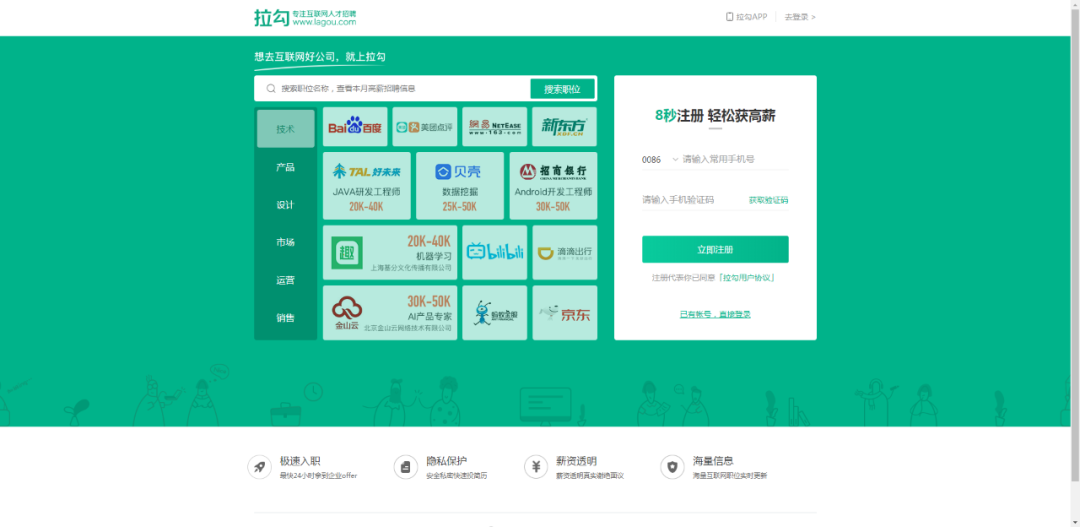
Task: Select the 产品 category tab
Action: (x=286, y=167)
